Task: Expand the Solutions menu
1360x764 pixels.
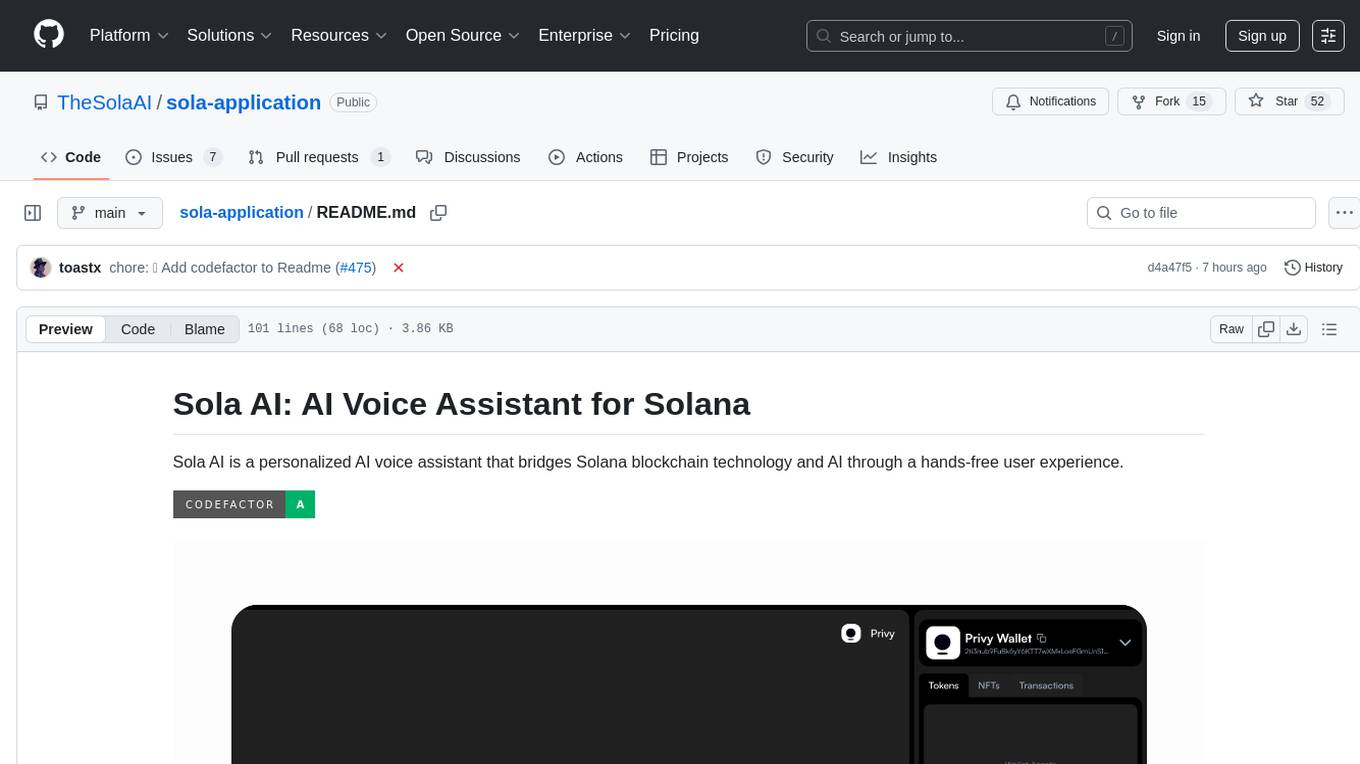Action: pyautogui.click(x=230, y=35)
